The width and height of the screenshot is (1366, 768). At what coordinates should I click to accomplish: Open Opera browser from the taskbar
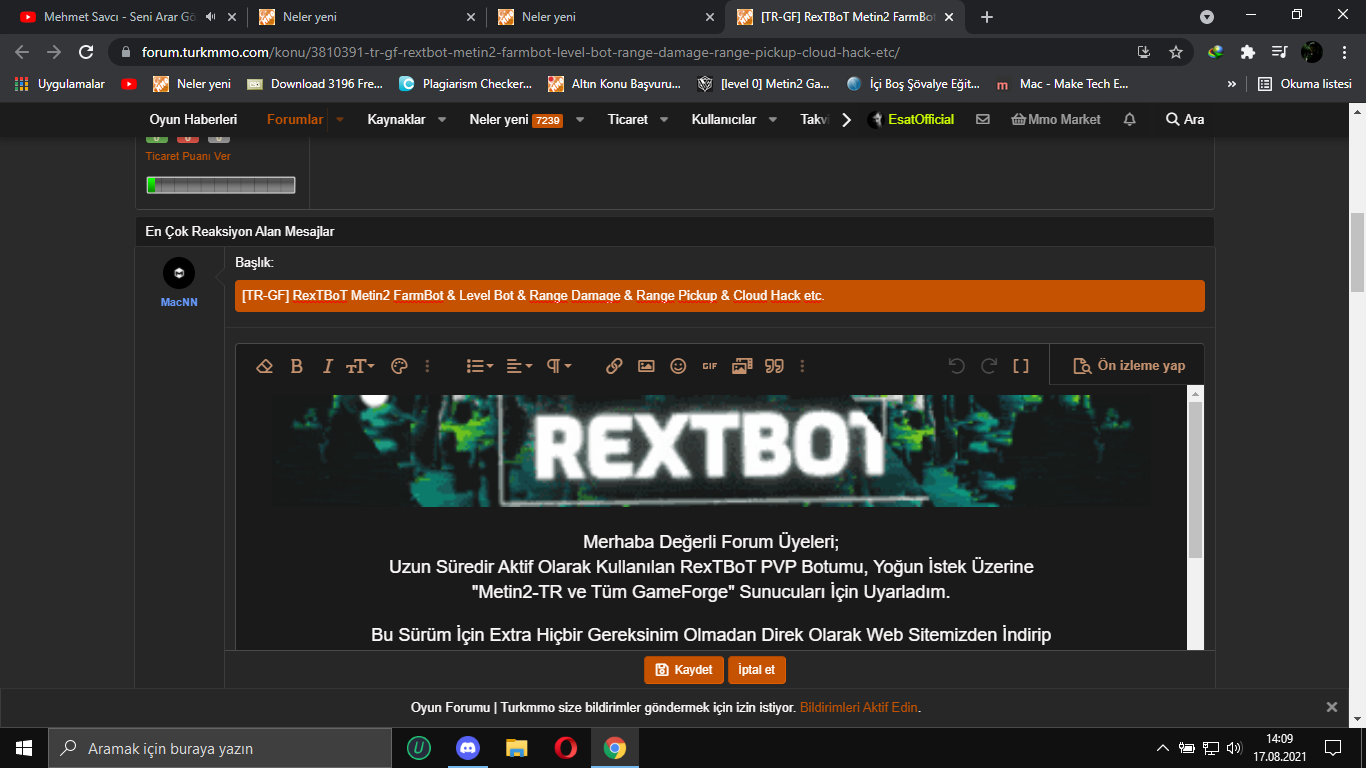coord(565,748)
